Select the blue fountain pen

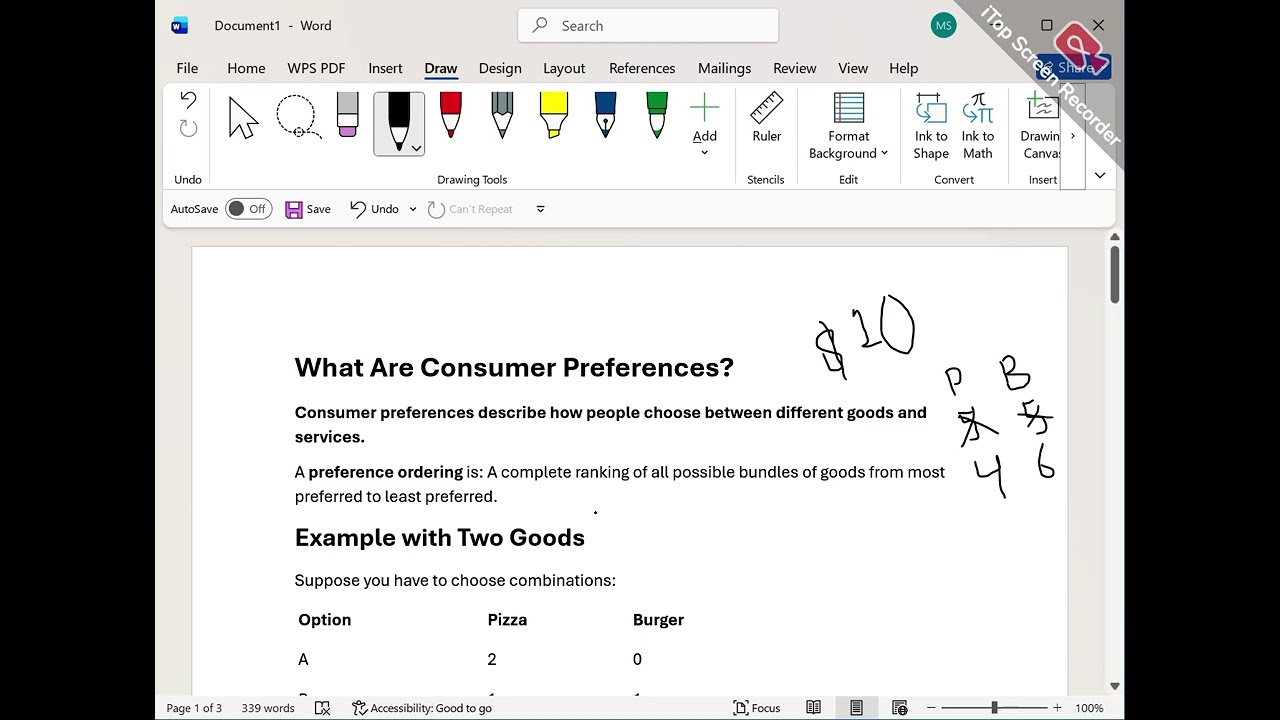(605, 115)
